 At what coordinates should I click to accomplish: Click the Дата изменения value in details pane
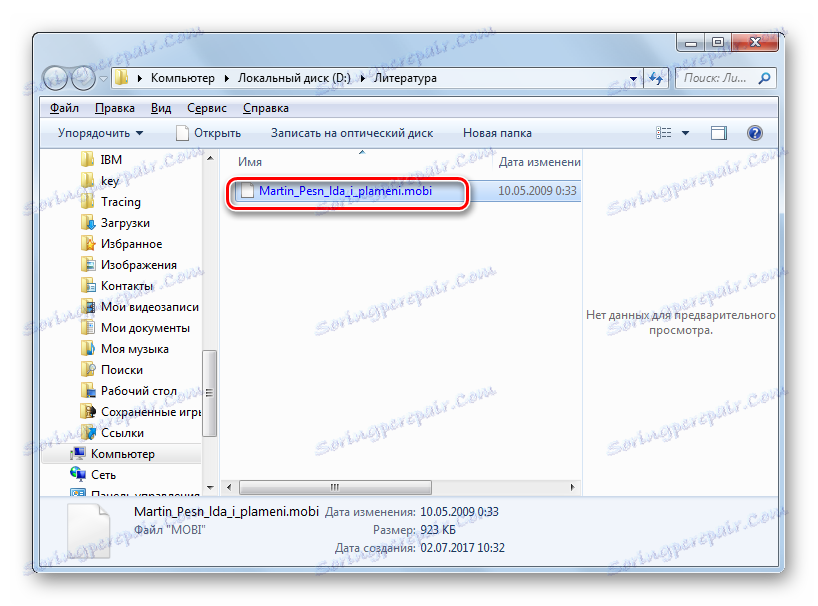point(459,512)
